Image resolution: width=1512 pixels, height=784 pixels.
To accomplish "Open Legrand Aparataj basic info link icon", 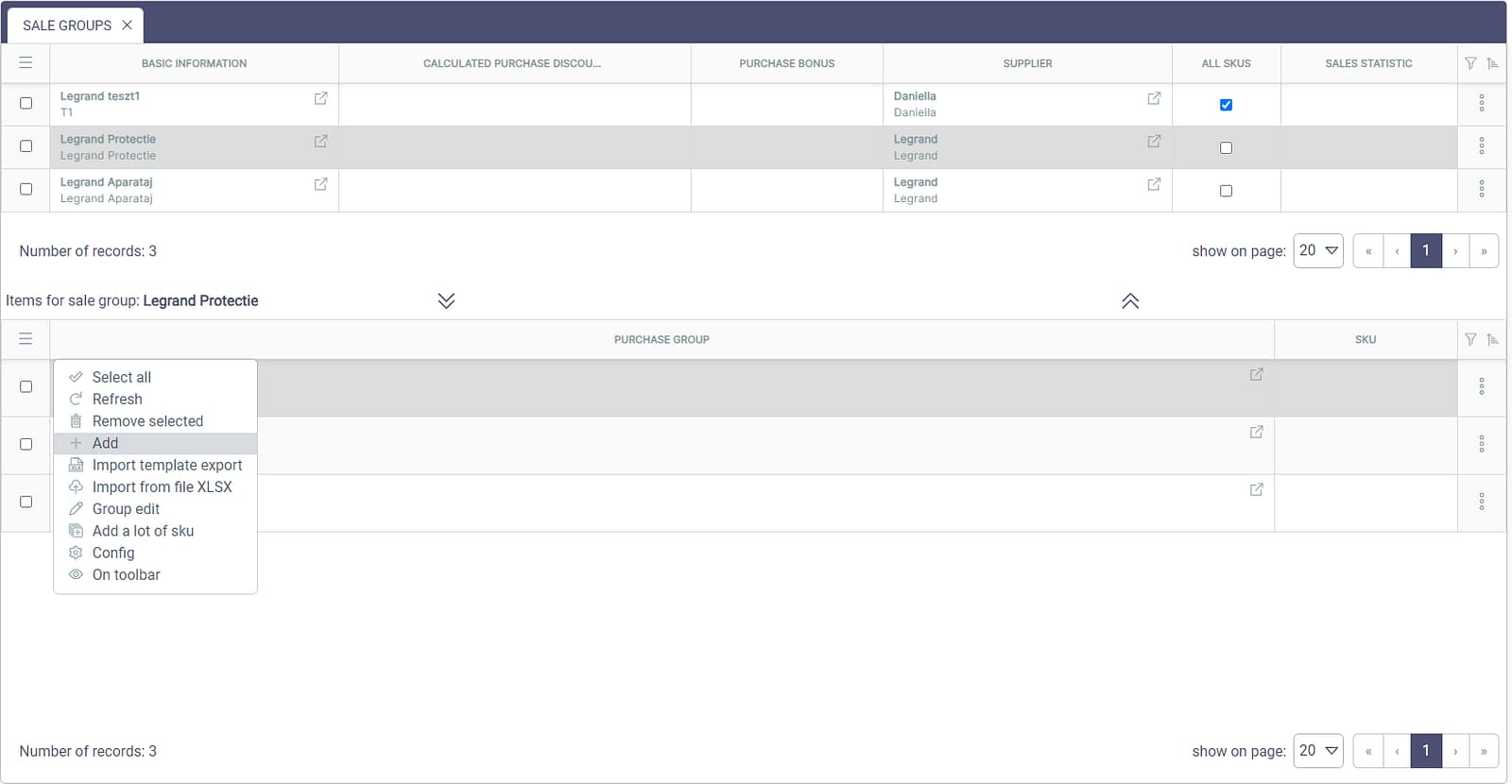I will pyautogui.click(x=320, y=184).
